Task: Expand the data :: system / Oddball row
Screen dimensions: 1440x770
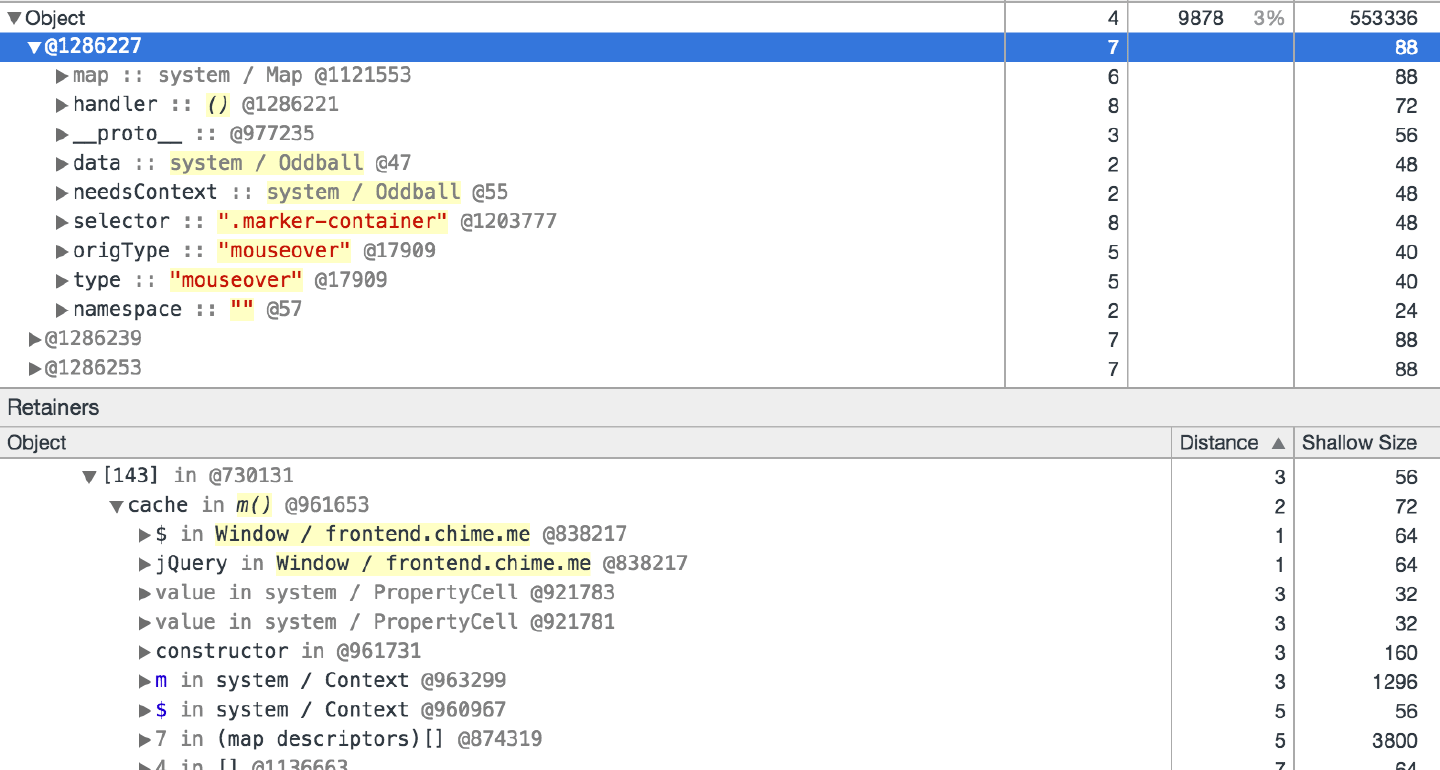Action: (62, 164)
